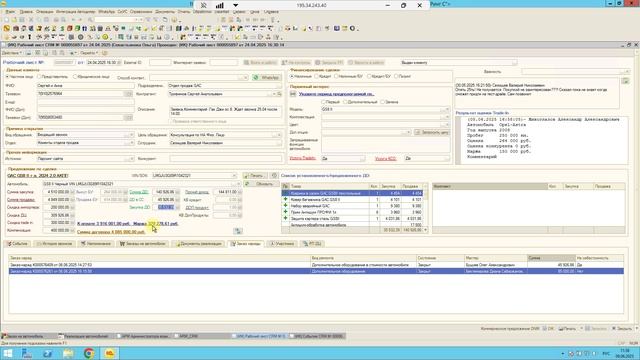Open the 1C application icon in the taskbar

(x=109, y=353)
